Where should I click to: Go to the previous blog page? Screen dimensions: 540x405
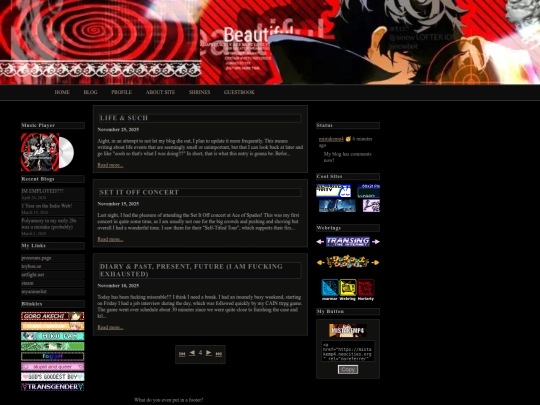(192, 353)
